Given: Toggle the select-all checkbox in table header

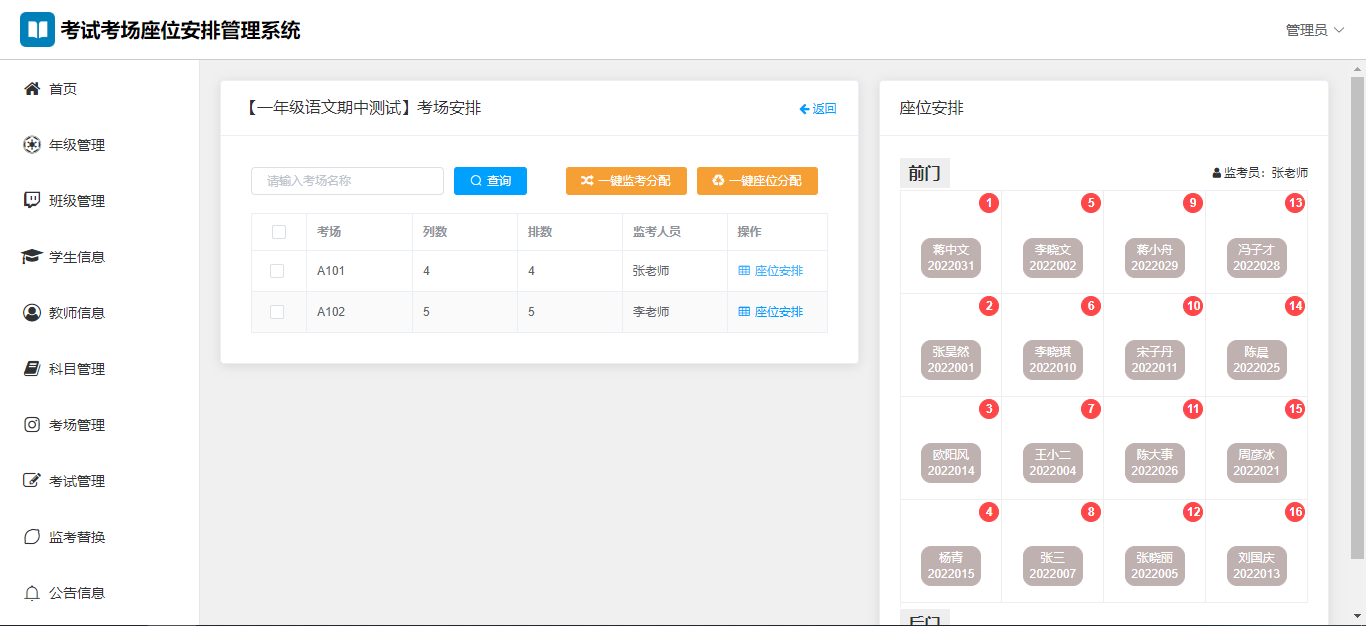Looking at the screenshot, I should [279, 232].
